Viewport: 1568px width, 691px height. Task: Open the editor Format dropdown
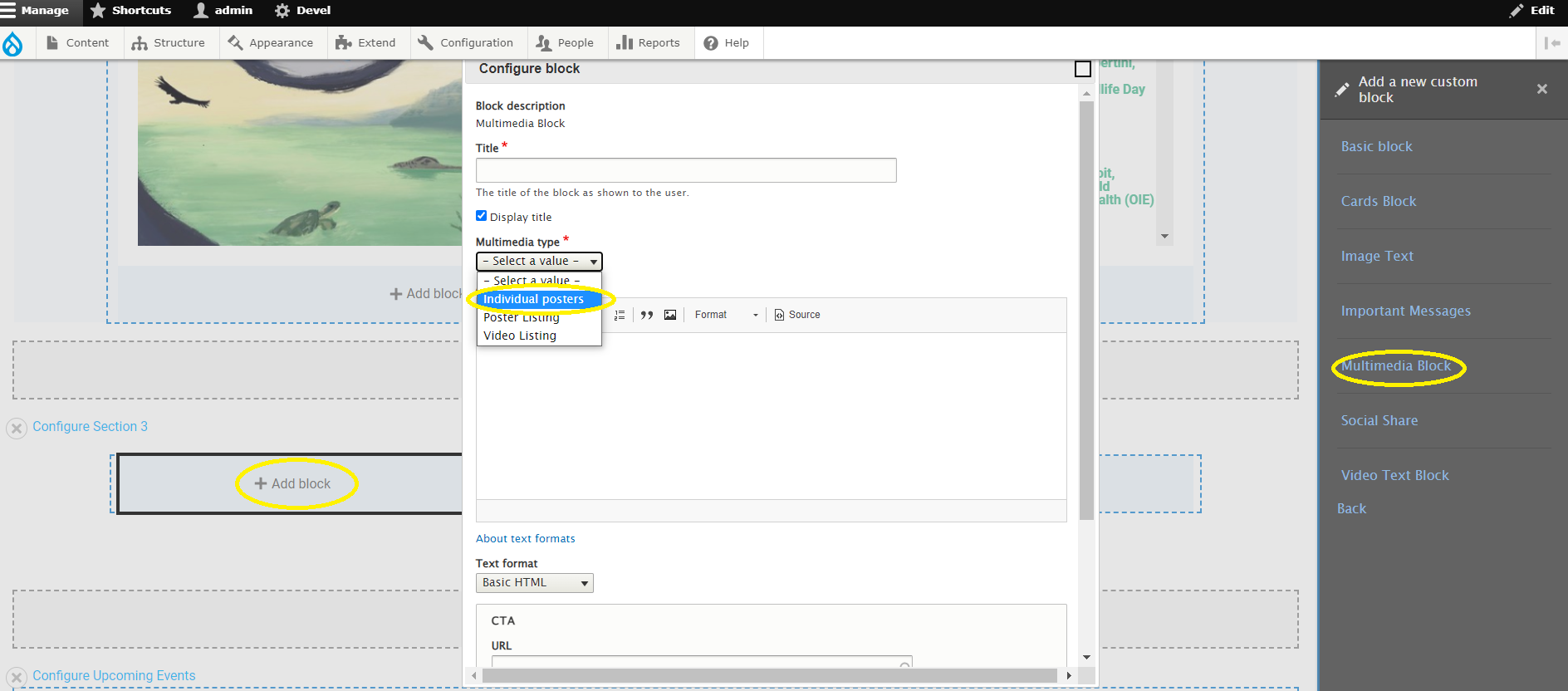click(x=727, y=315)
